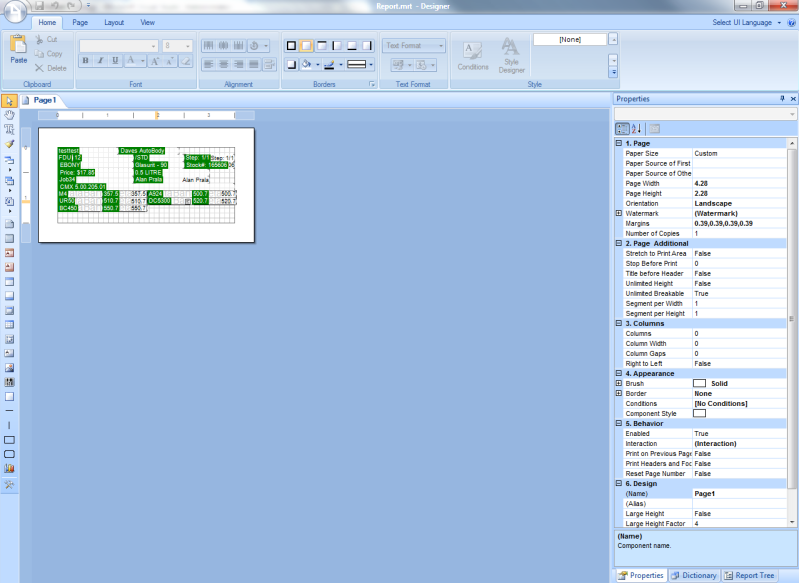Select the table grid component in toolbox

click(x=9, y=325)
